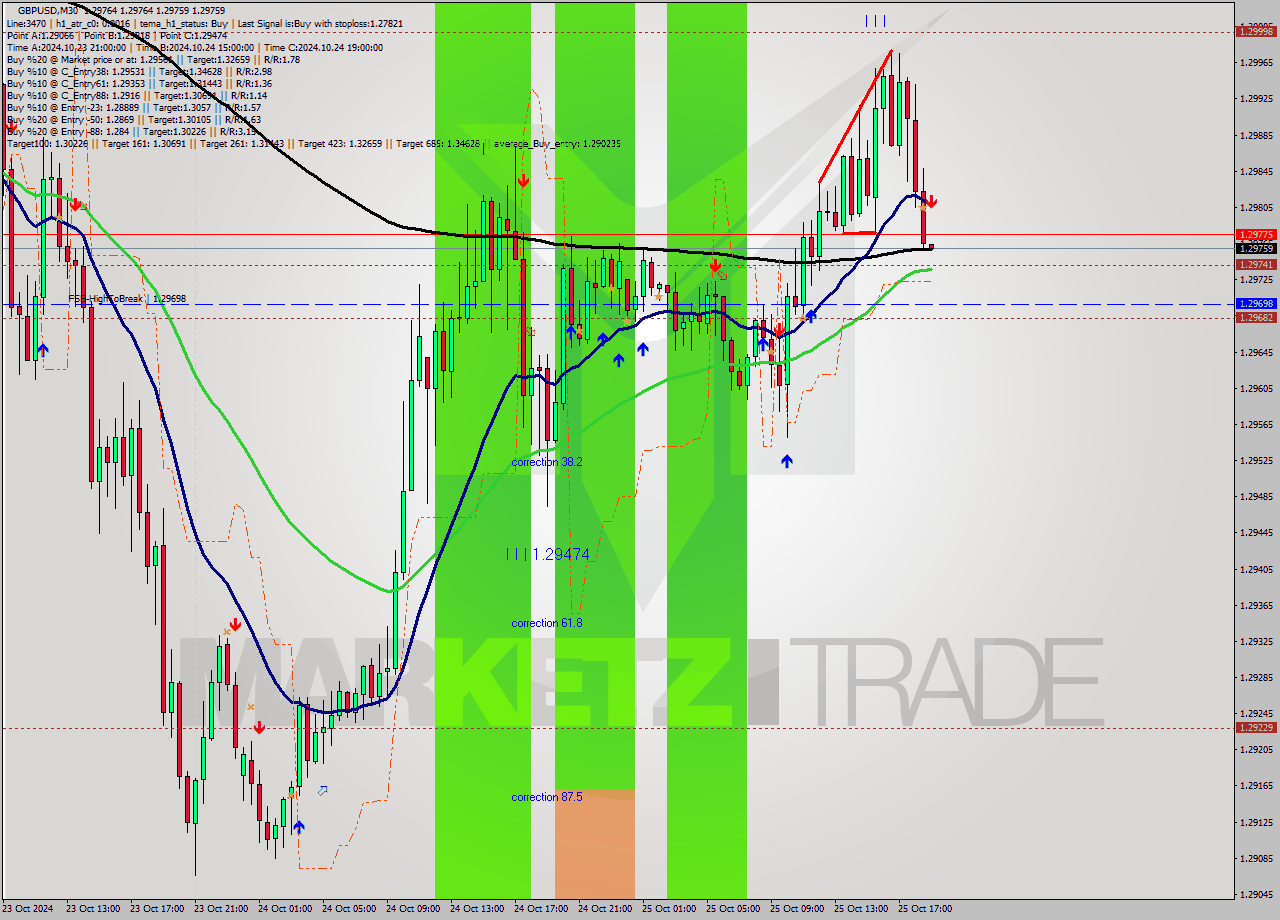Image resolution: width=1280 pixels, height=920 pixels.
Task: Click the red sell arrow beside the latest candle
Action: (x=931, y=202)
